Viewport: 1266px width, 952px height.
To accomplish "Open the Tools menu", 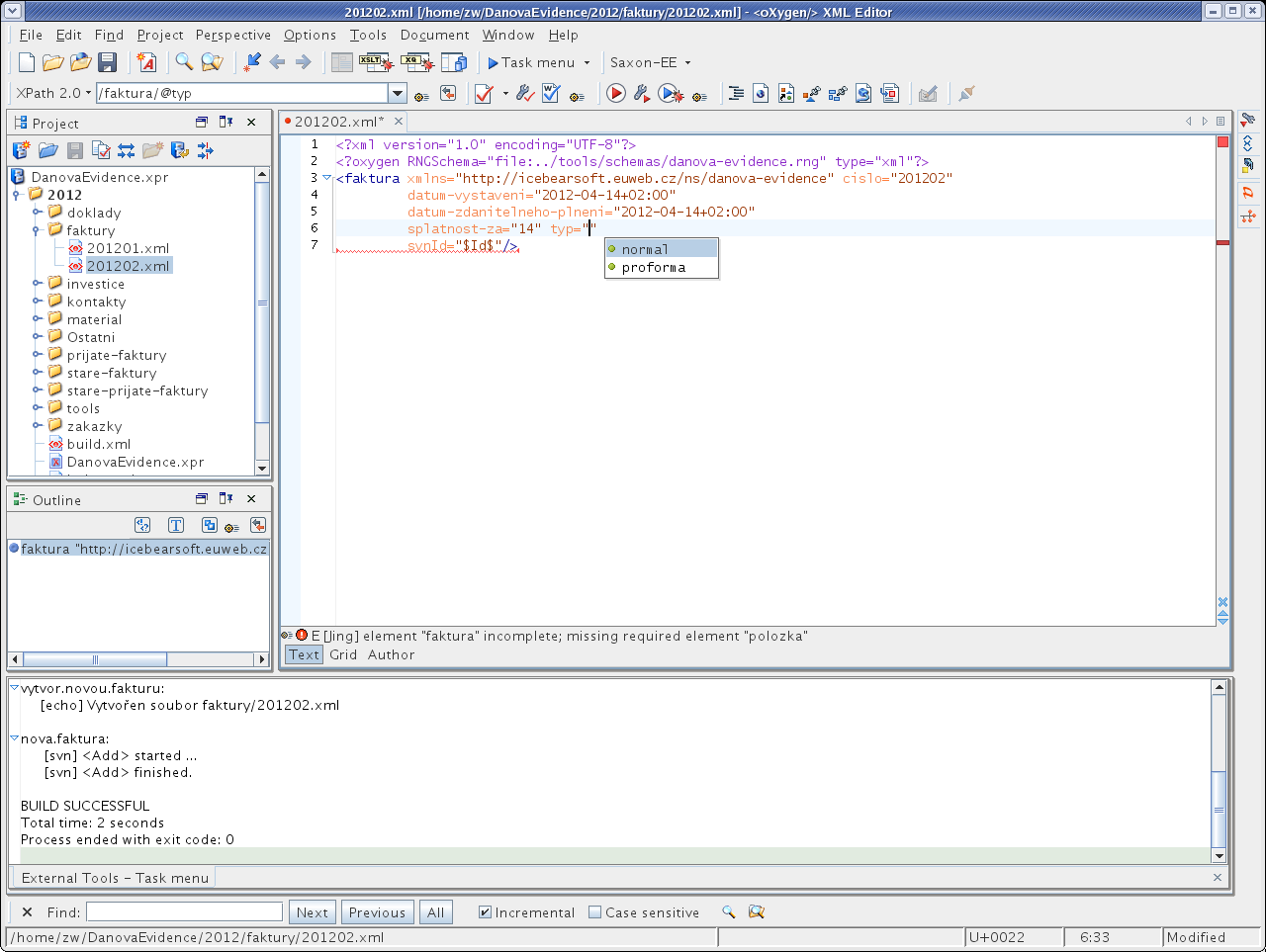I will pos(368,35).
